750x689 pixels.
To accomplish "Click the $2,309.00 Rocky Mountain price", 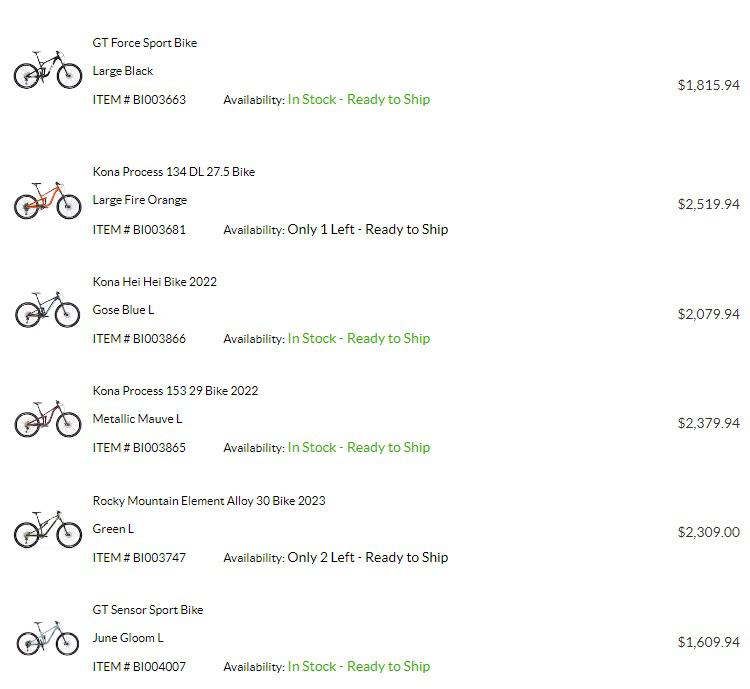I will point(708,532).
